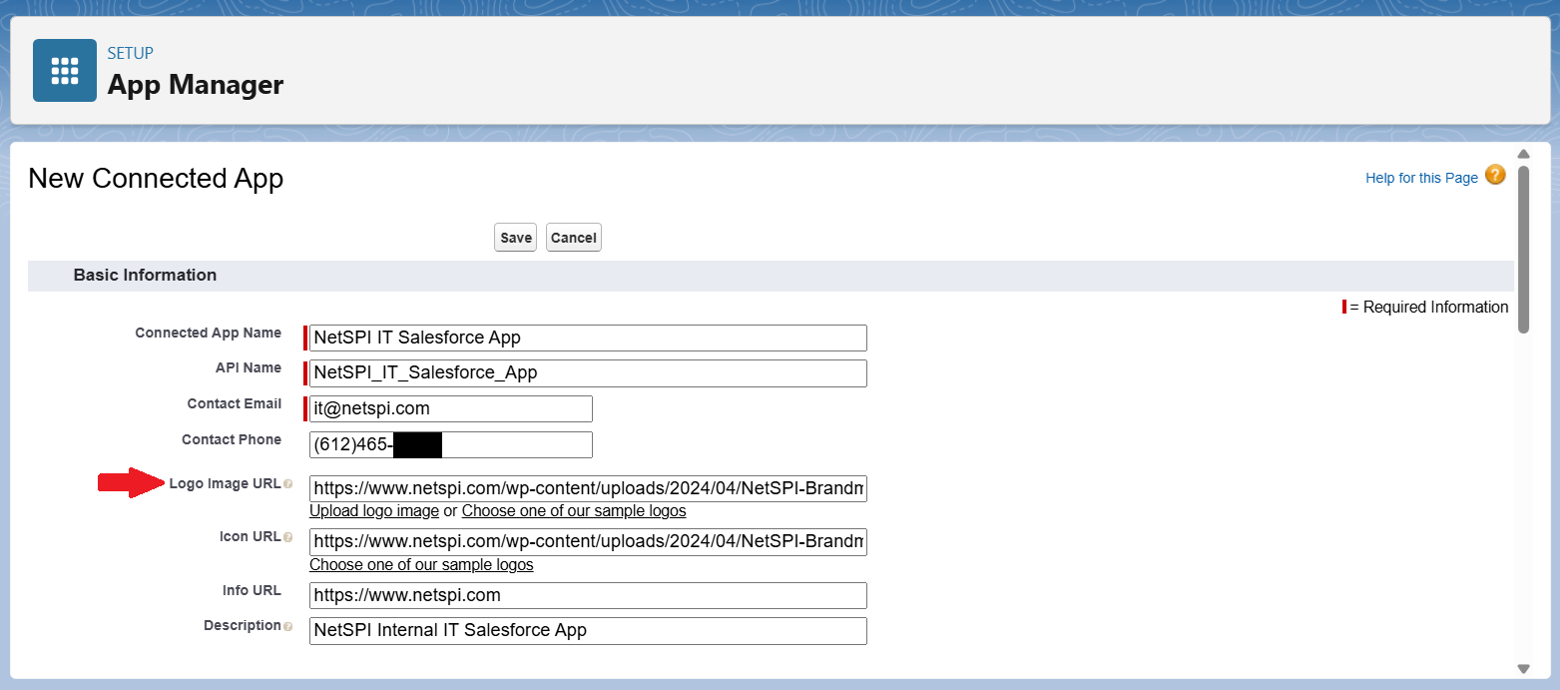Focus the Connected App Name field
This screenshot has width=1560, height=690.
tap(587, 338)
